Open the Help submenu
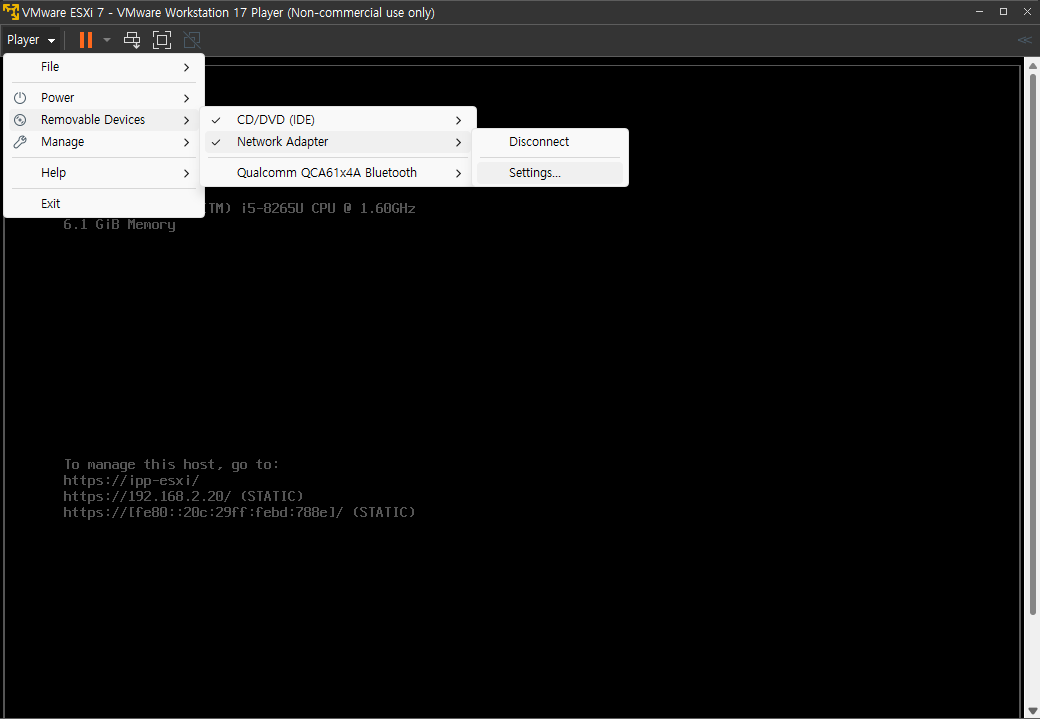1040x719 pixels. point(103,173)
